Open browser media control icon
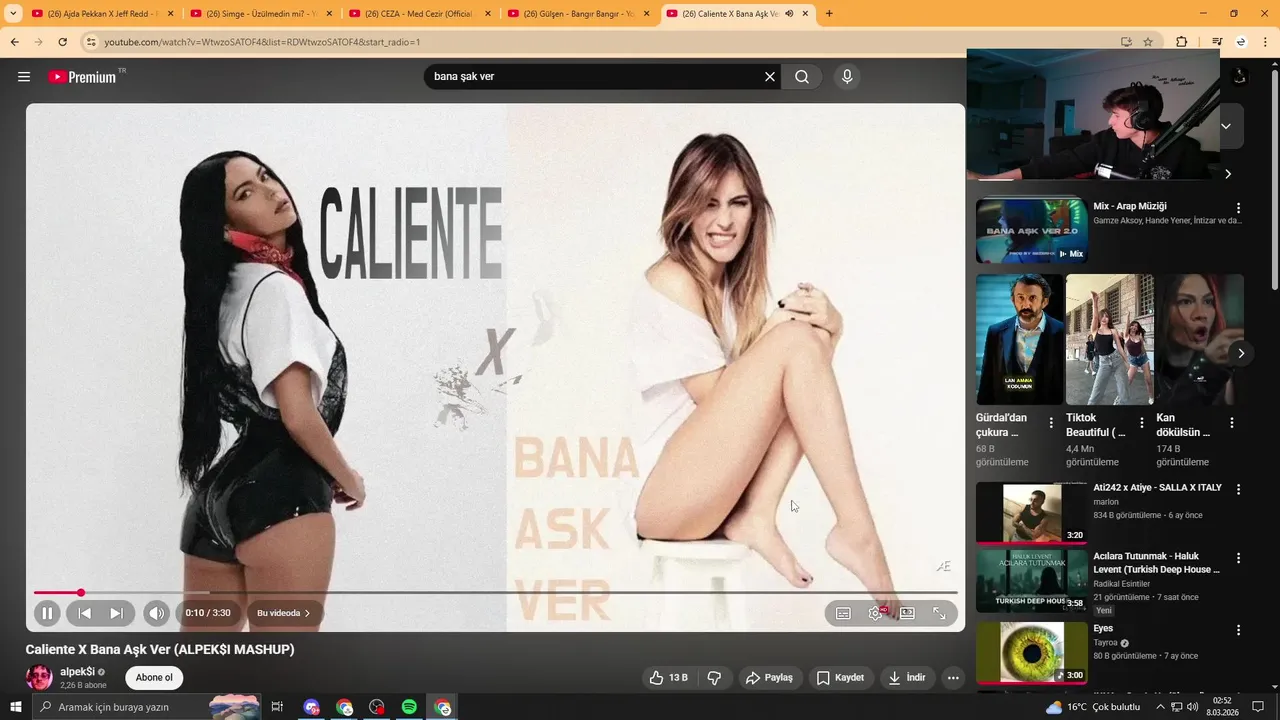This screenshot has width=1280, height=720. 1217,42
